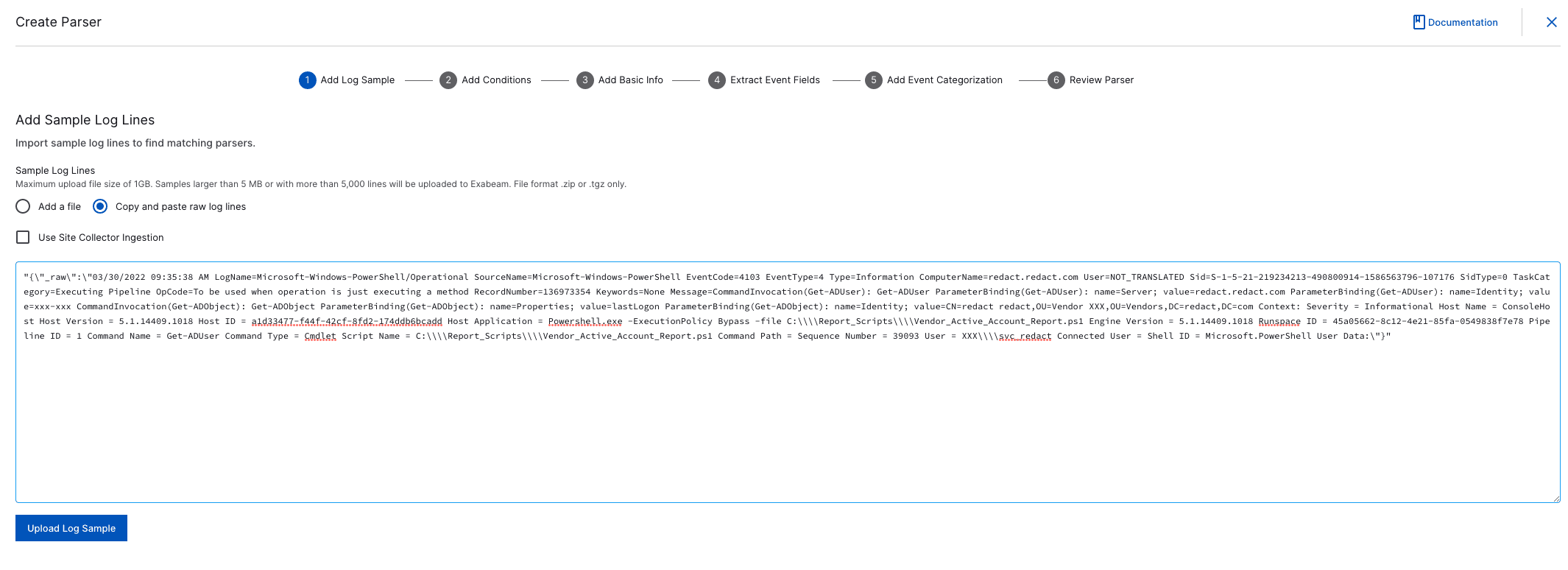Click step 4 circle icon
Viewport: 1568px width, 570px height.
(716, 80)
